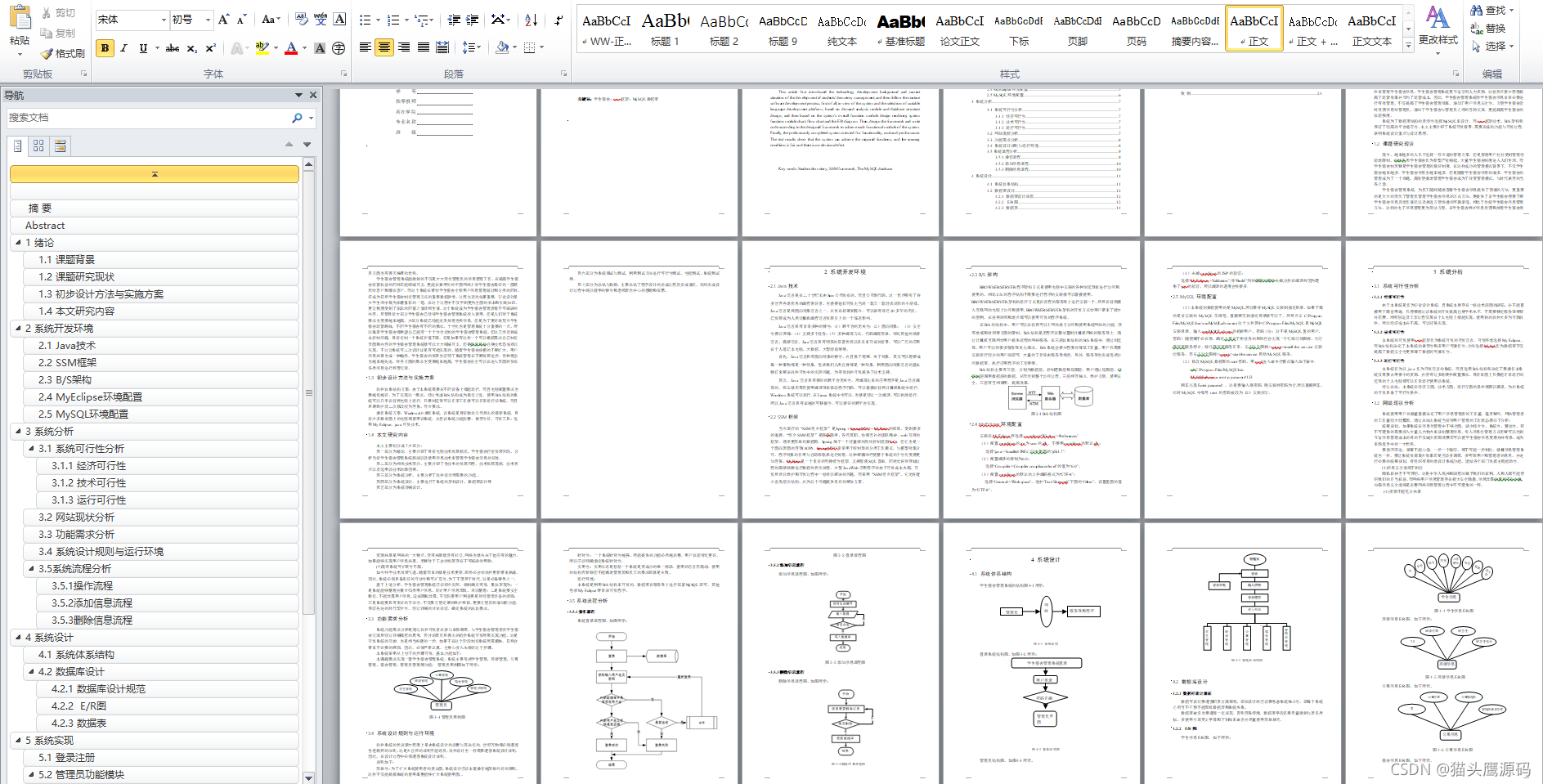Image resolution: width=1543 pixels, height=784 pixels.
Task: Click the 搜索文档 search field
Action: (147, 118)
